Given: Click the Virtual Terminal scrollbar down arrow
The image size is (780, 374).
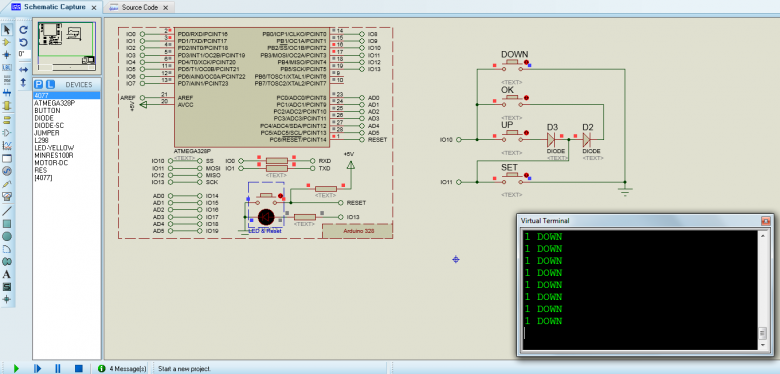Looking at the screenshot, I should click(763, 344).
